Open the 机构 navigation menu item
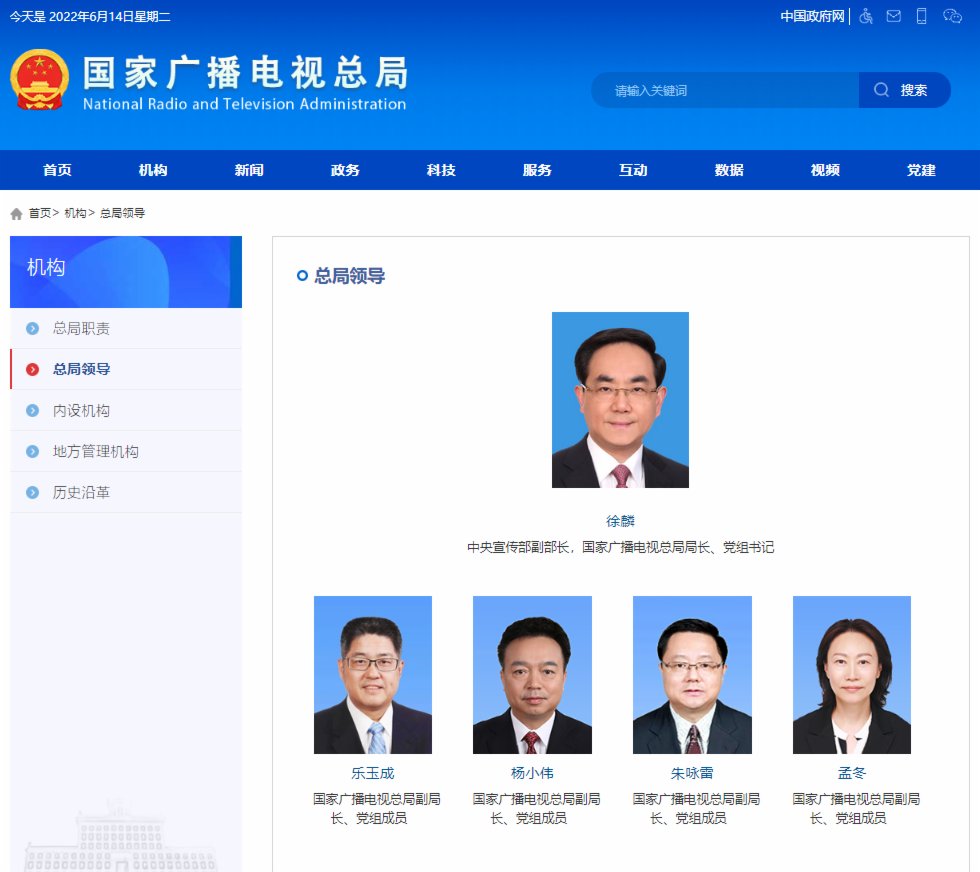Screen dimensions: 980x872 click(153, 170)
